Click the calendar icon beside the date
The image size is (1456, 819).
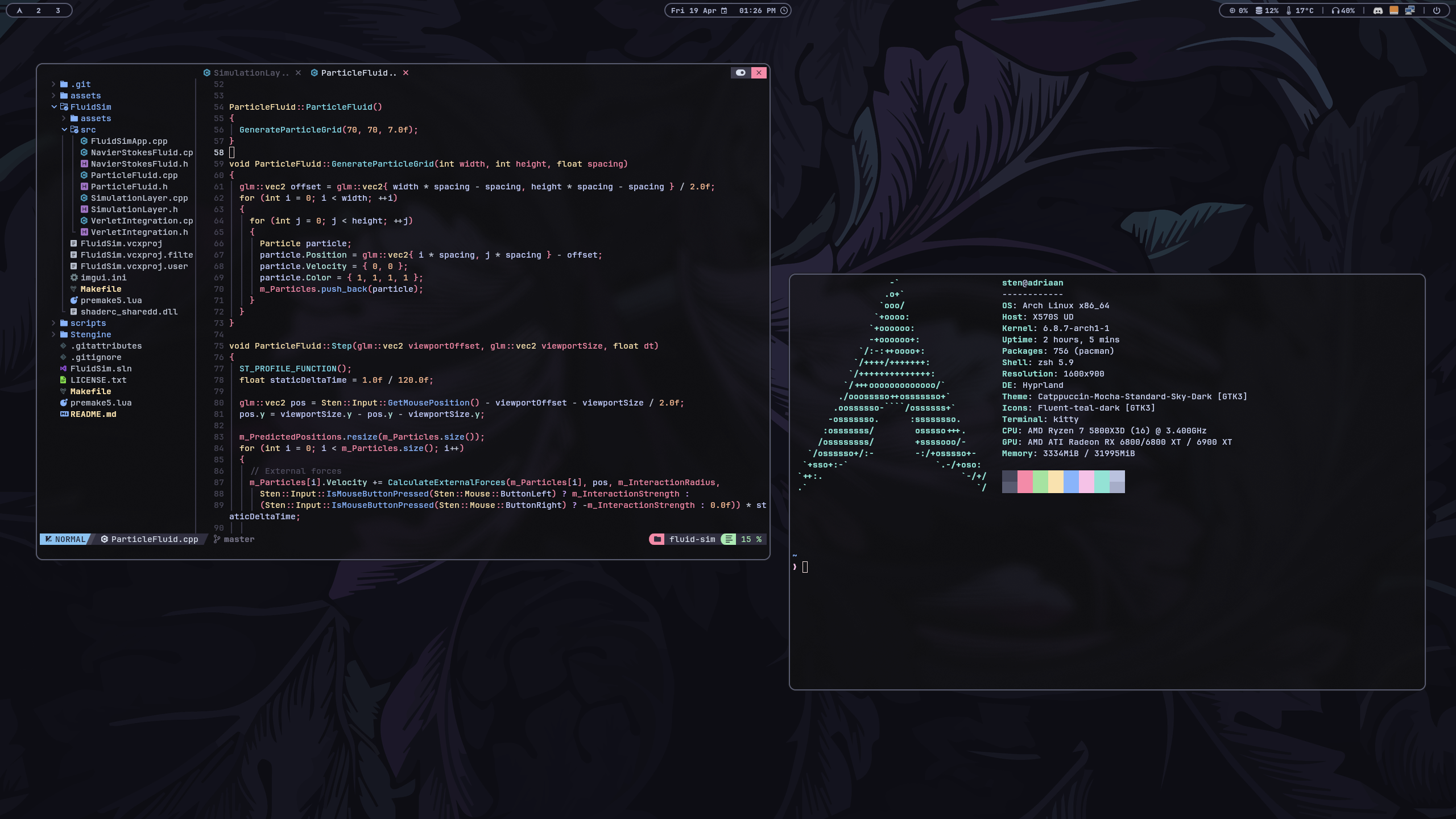point(724,10)
